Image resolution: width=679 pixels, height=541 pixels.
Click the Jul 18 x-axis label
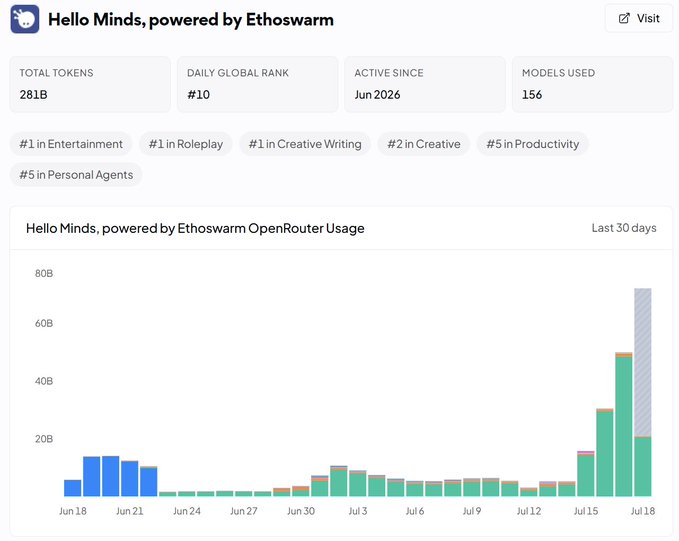pyautogui.click(x=643, y=511)
